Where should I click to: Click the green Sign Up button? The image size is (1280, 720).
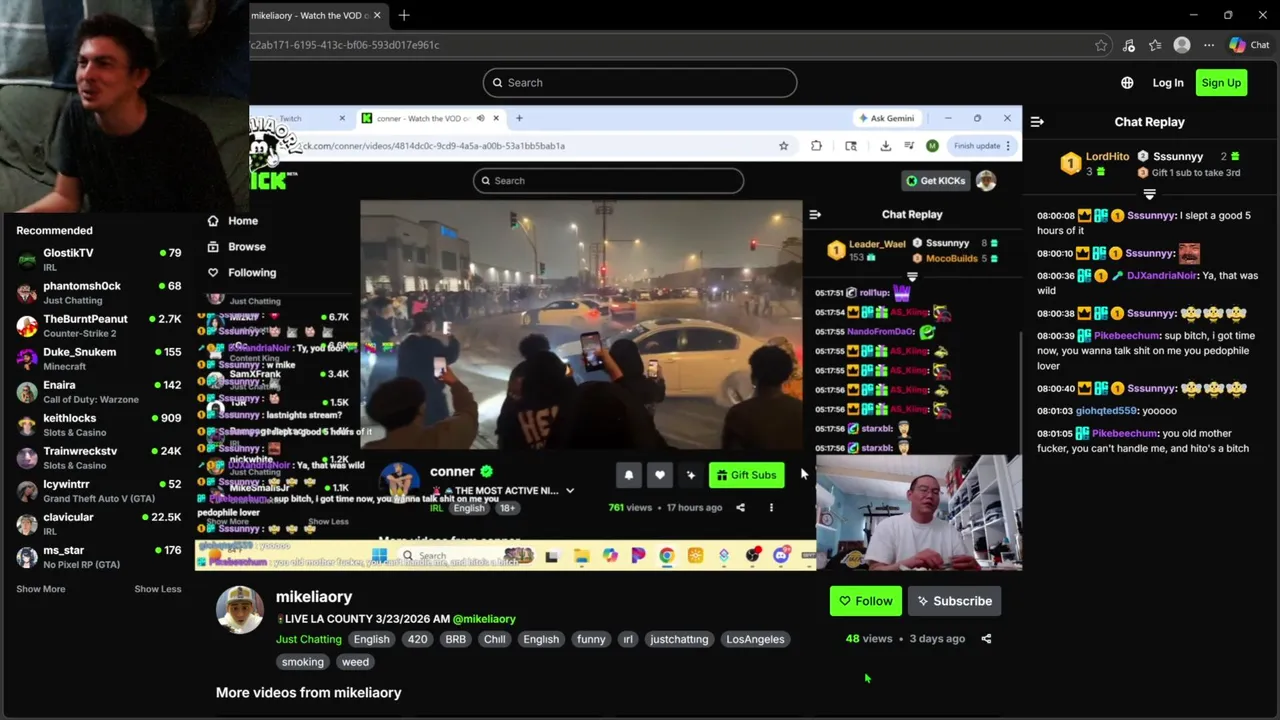point(1221,83)
